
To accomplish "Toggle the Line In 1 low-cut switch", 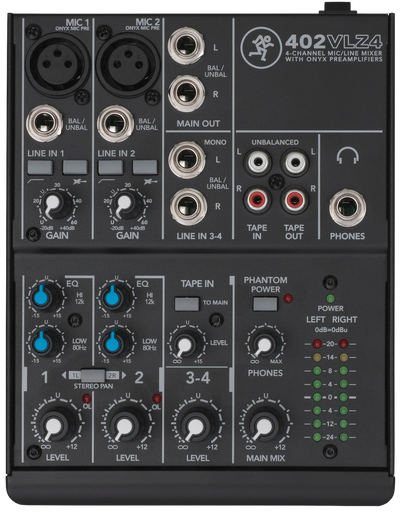I will point(40,167).
